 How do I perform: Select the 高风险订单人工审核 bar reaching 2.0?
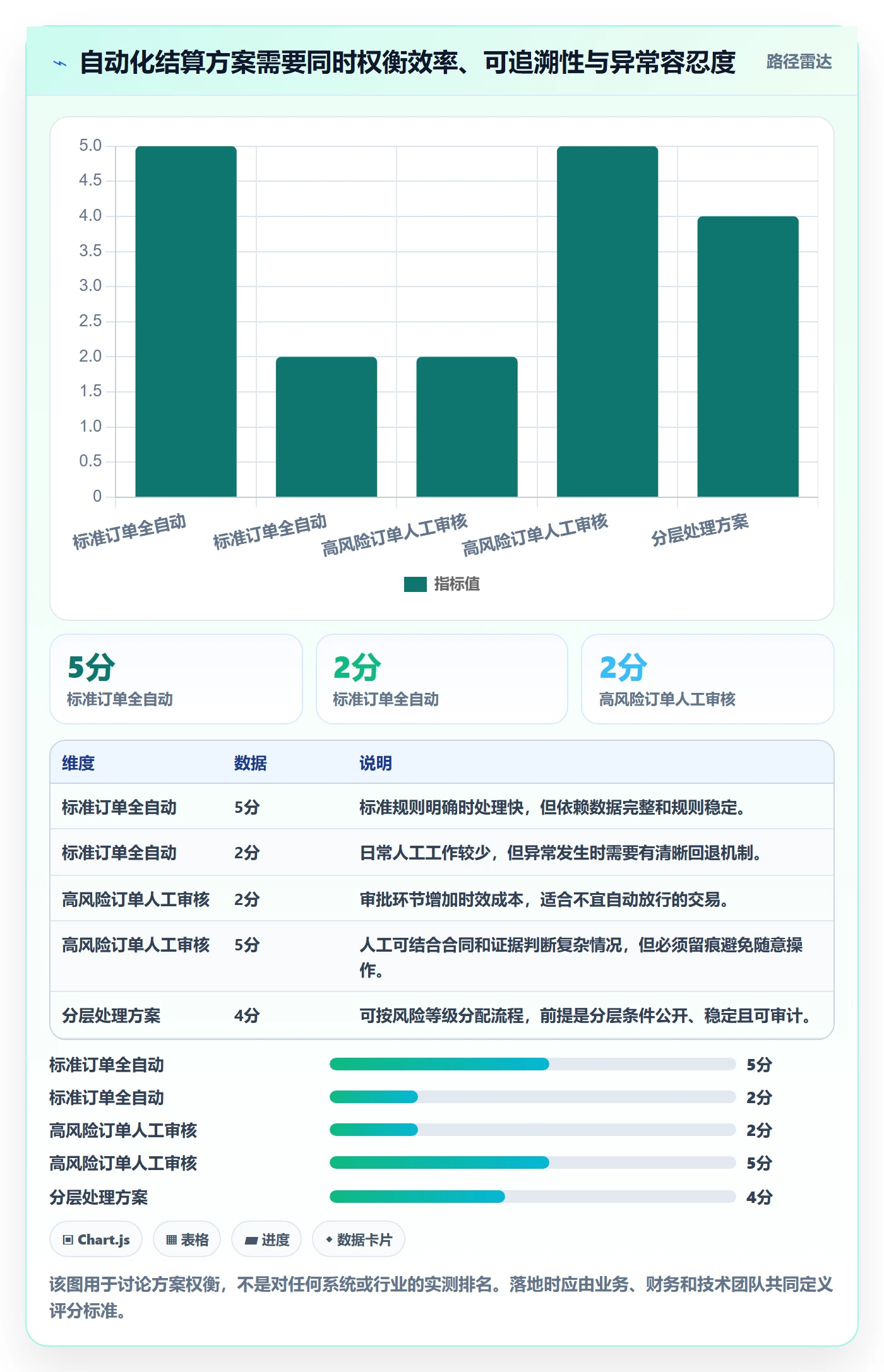coord(467,427)
